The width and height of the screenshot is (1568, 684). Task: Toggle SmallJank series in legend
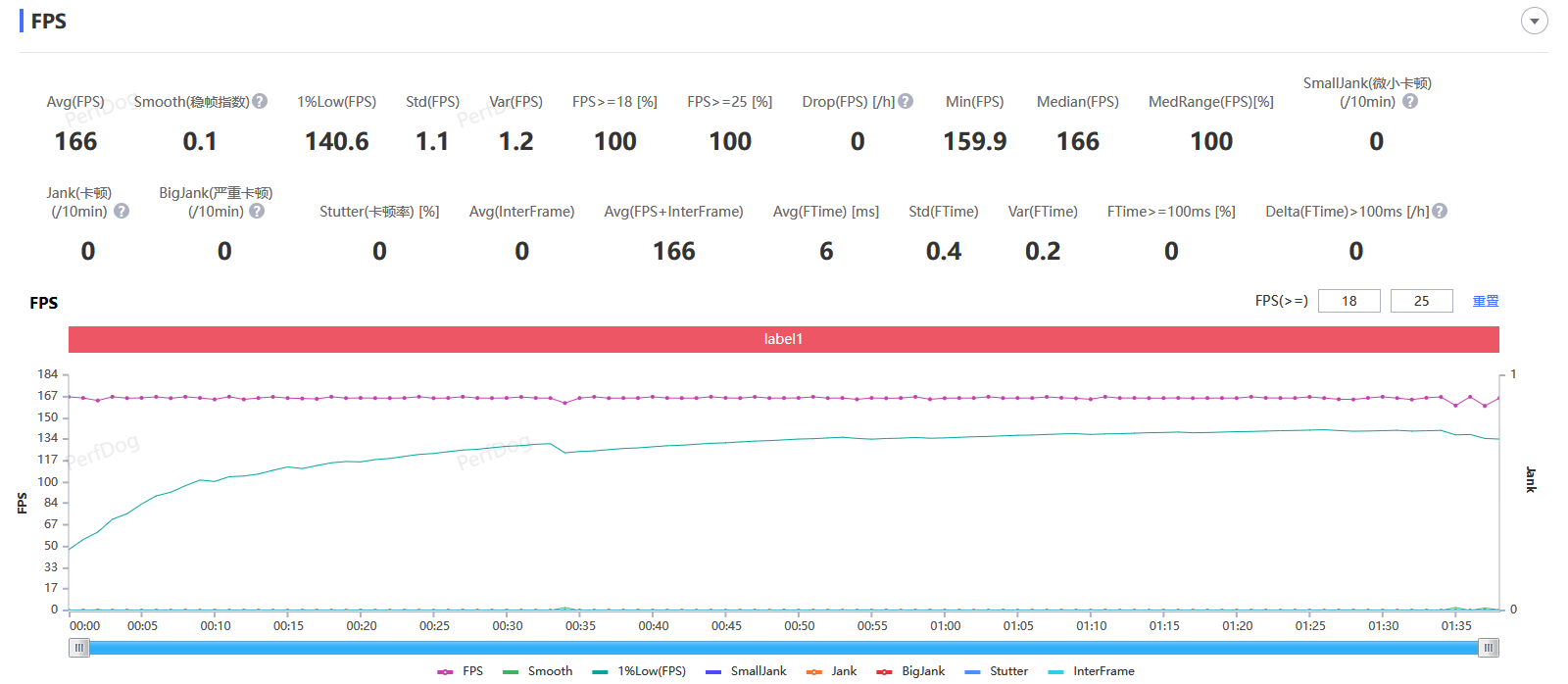747,671
